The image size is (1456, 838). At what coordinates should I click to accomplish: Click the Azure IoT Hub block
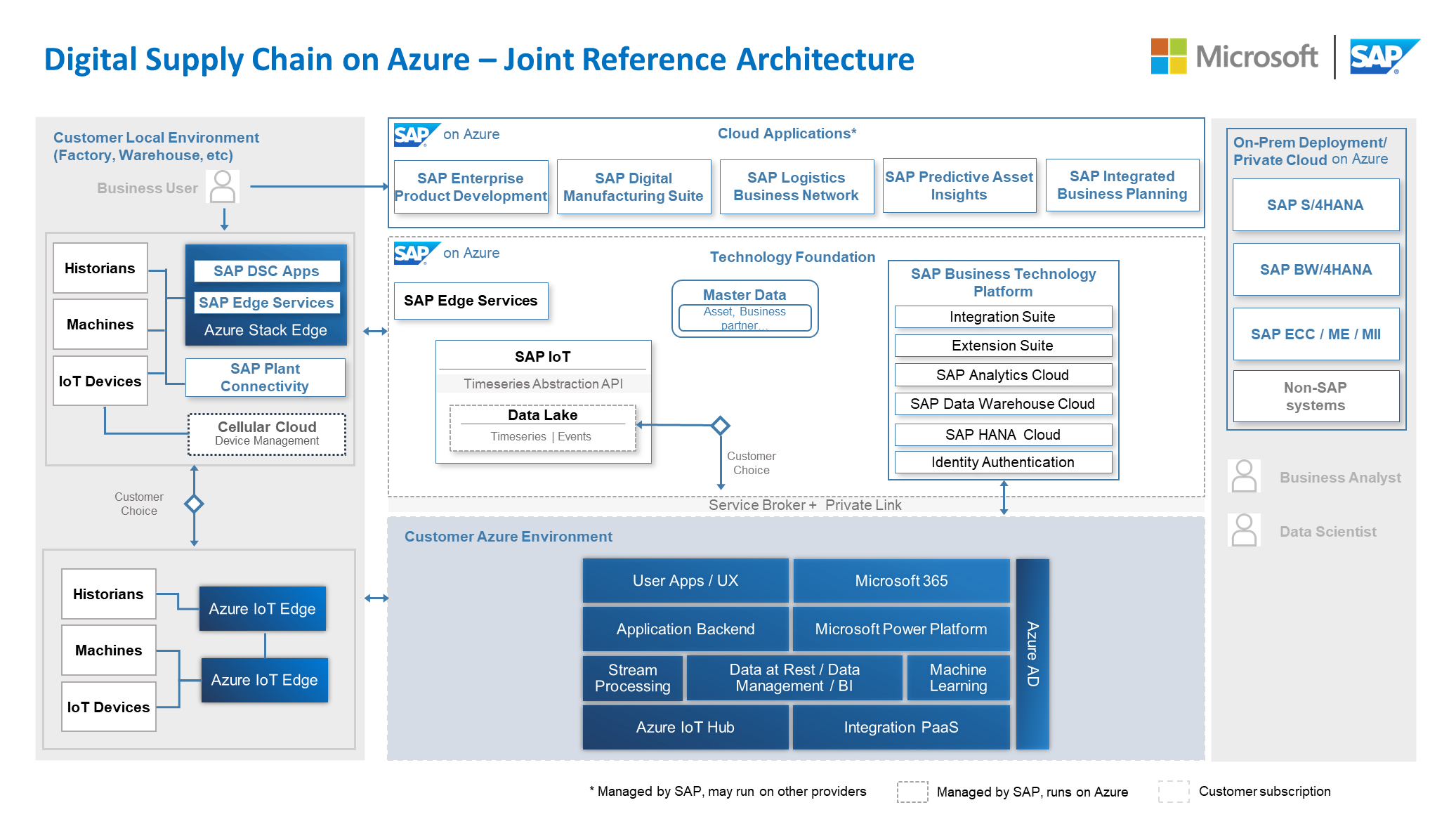(686, 728)
